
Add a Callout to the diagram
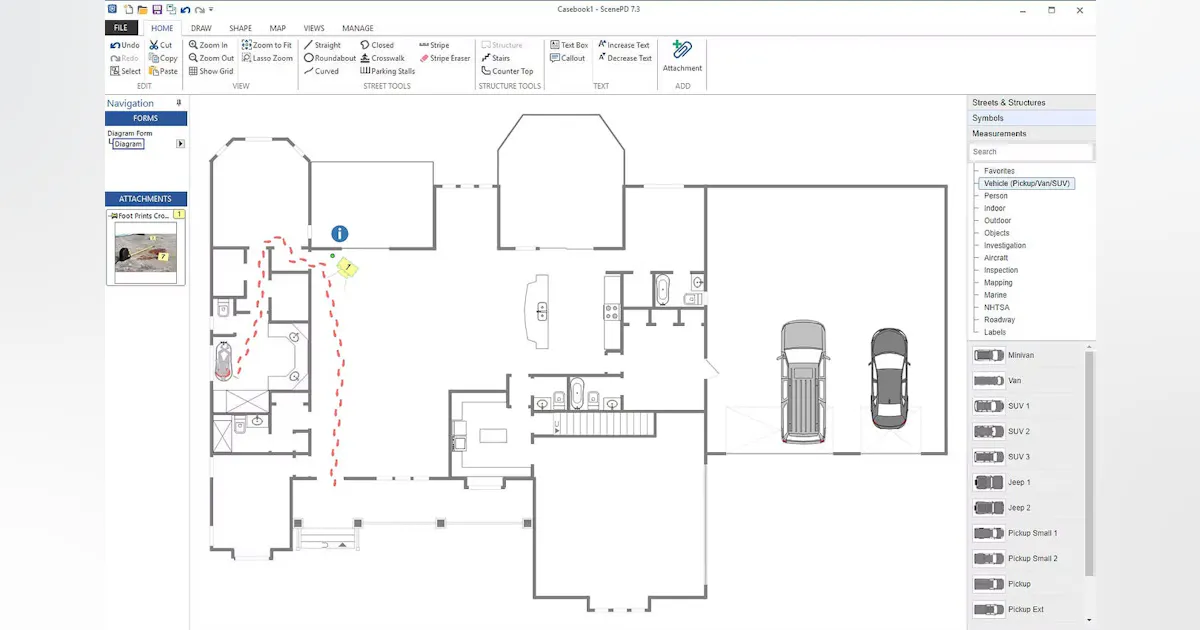point(567,58)
